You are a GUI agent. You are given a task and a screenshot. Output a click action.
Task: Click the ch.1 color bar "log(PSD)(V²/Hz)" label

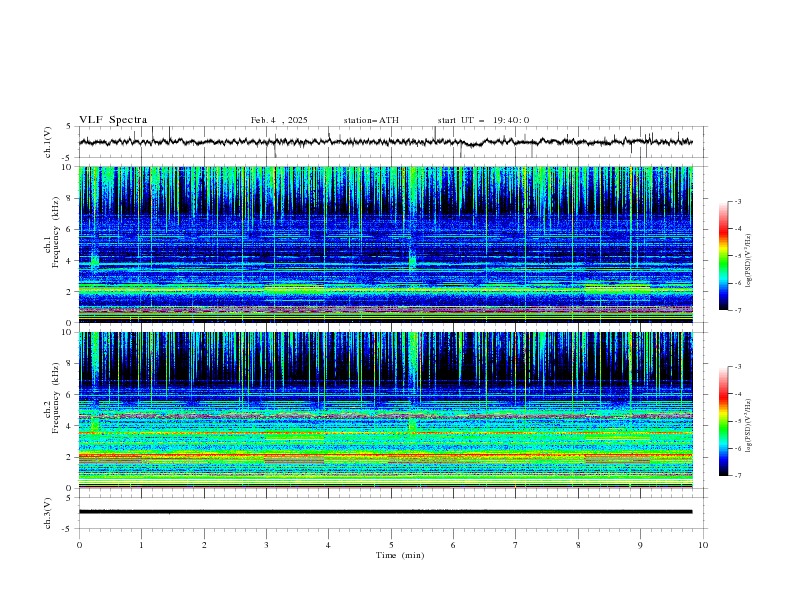(x=748, y=261)
